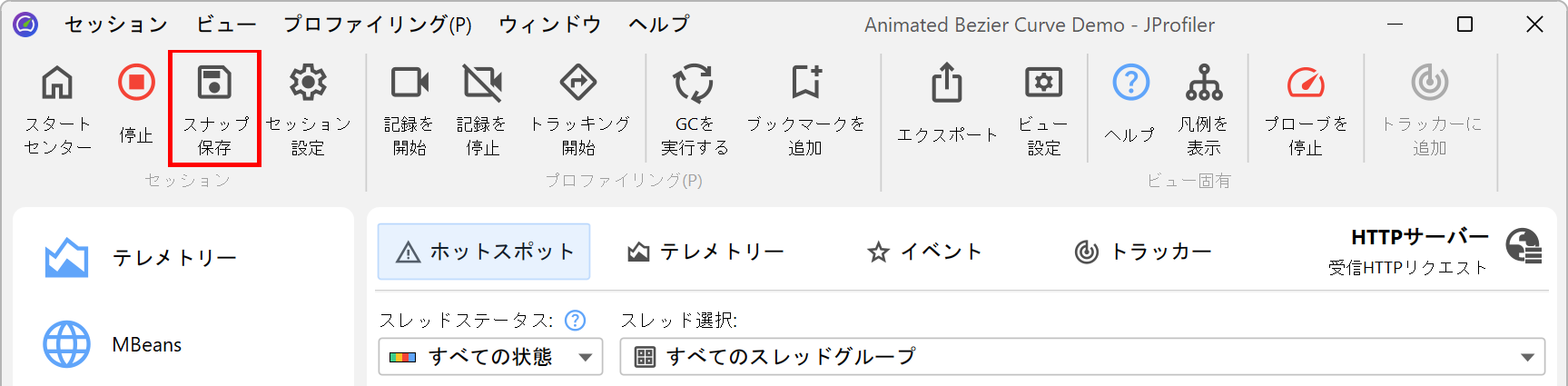Click the エクスポート export icon

pyautogui.click(x=947, y=84)
